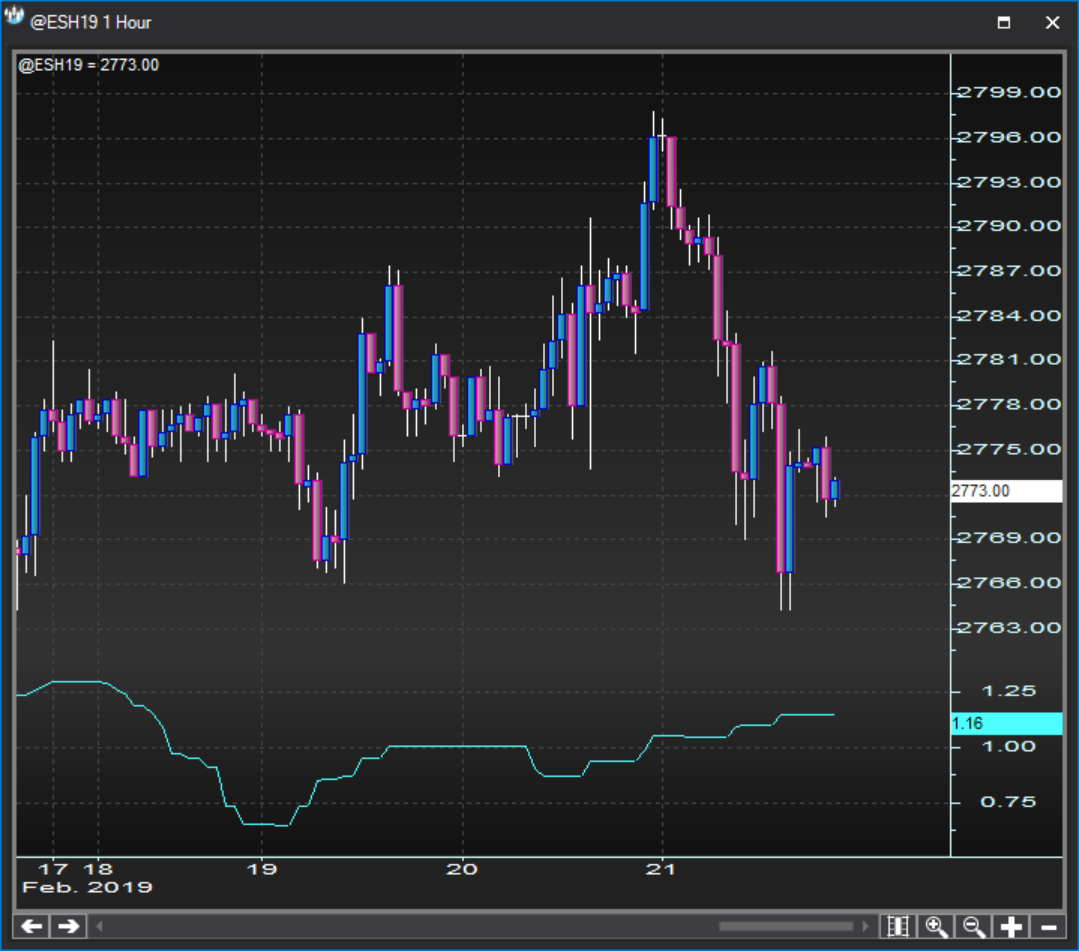Click the @ESH19 = 2773.00 symbol label
The width and height of the screenshot is (1079, 951).
click(x=89, y=65)
